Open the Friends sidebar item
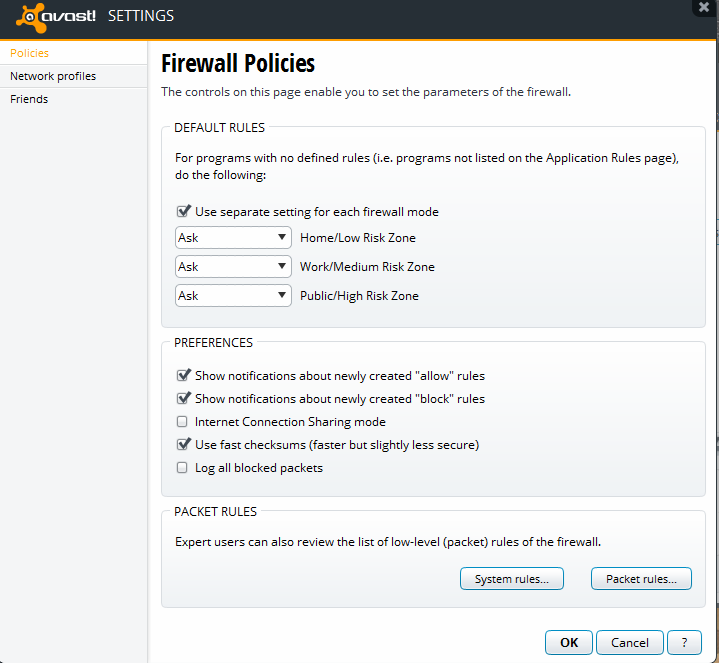Viewport: 719px width, 663px height. (x=29, y=99)
